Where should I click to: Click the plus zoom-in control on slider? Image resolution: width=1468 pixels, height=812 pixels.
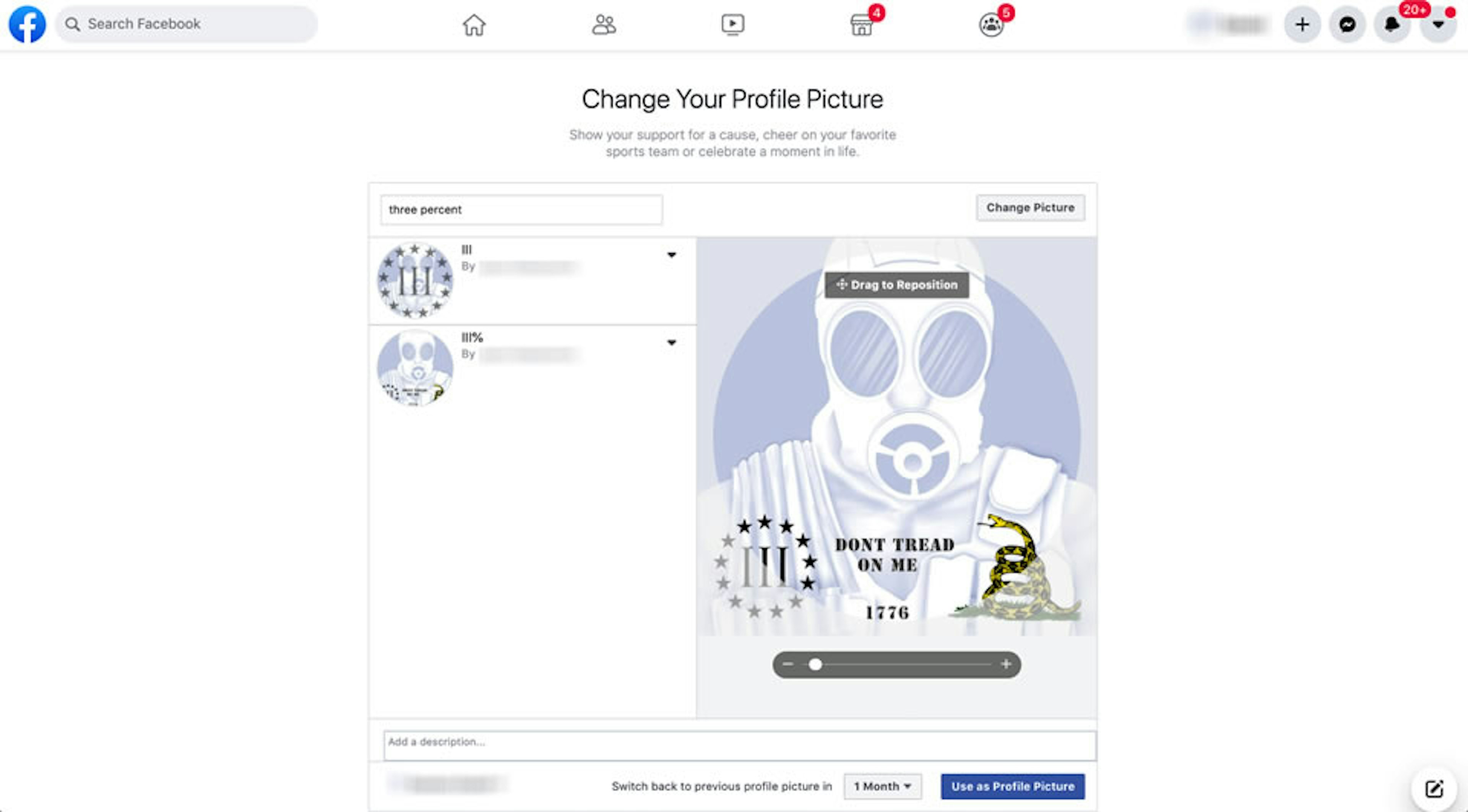pyautogui.click(x=1006, y=664)
